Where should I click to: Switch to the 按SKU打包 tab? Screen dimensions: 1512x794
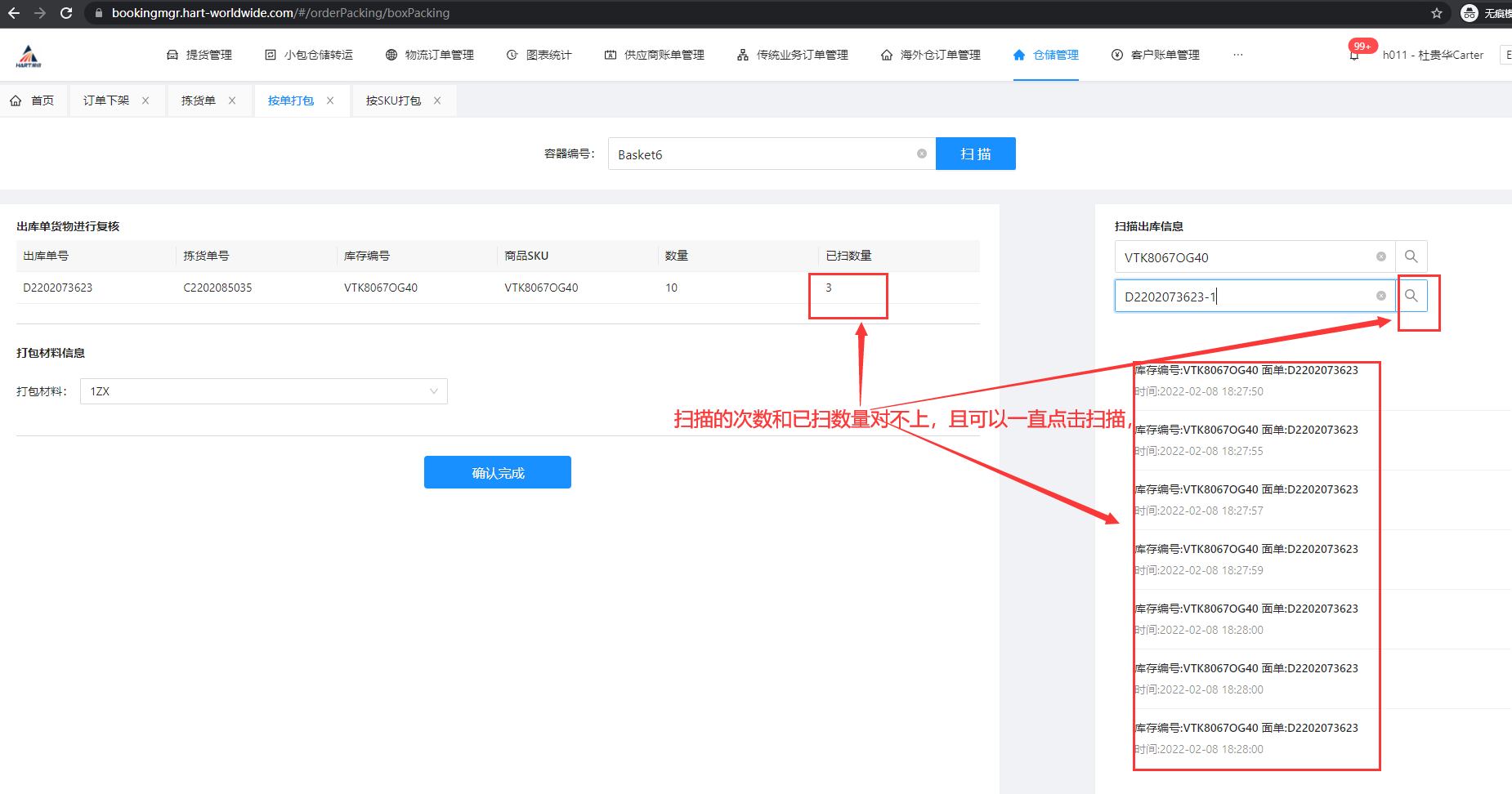point(393,100)
